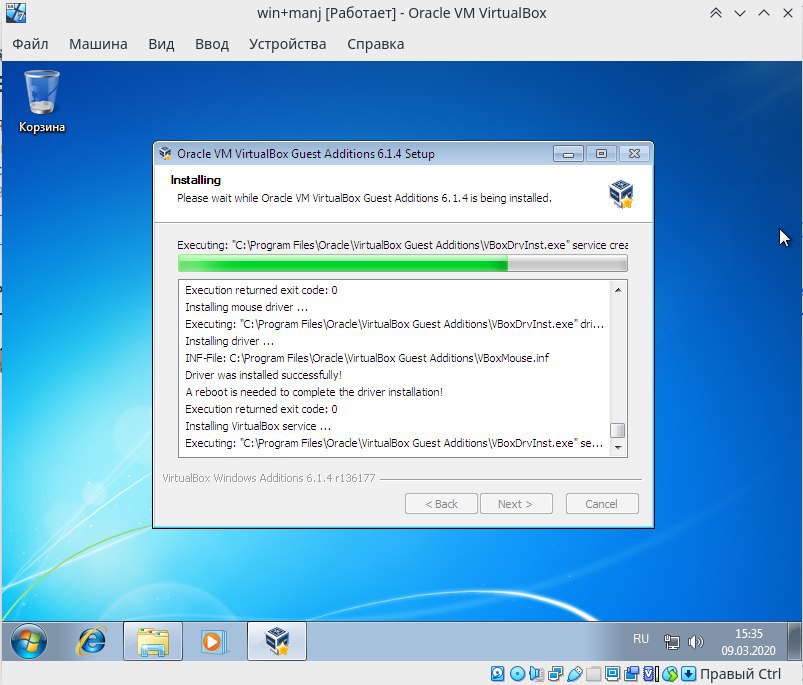Select log line 'A reboot is needed'
The height and width of the screenshot is (685, 803).
coord(314,392)
